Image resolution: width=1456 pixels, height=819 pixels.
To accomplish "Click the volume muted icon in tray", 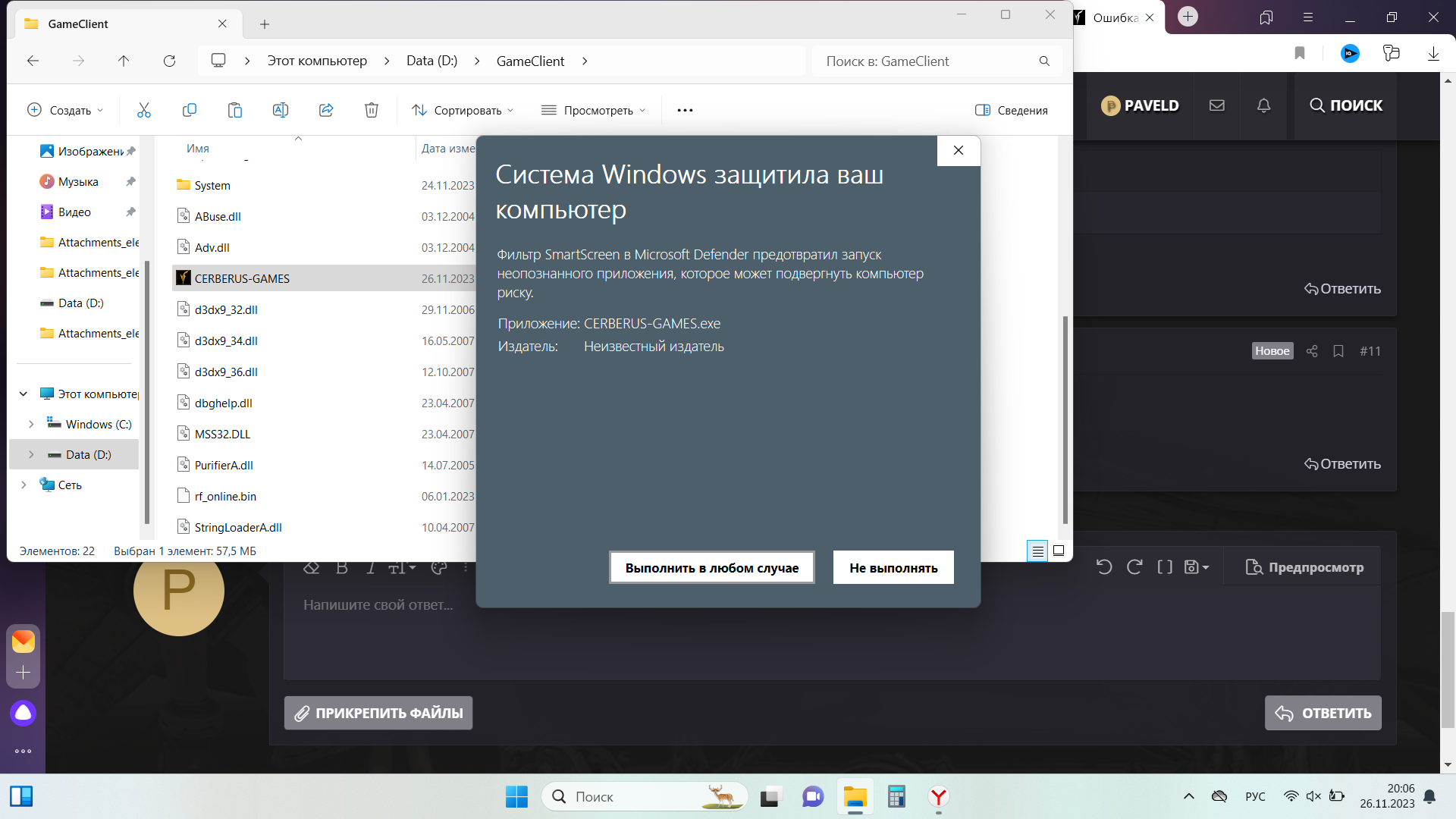I will 1313,796.
